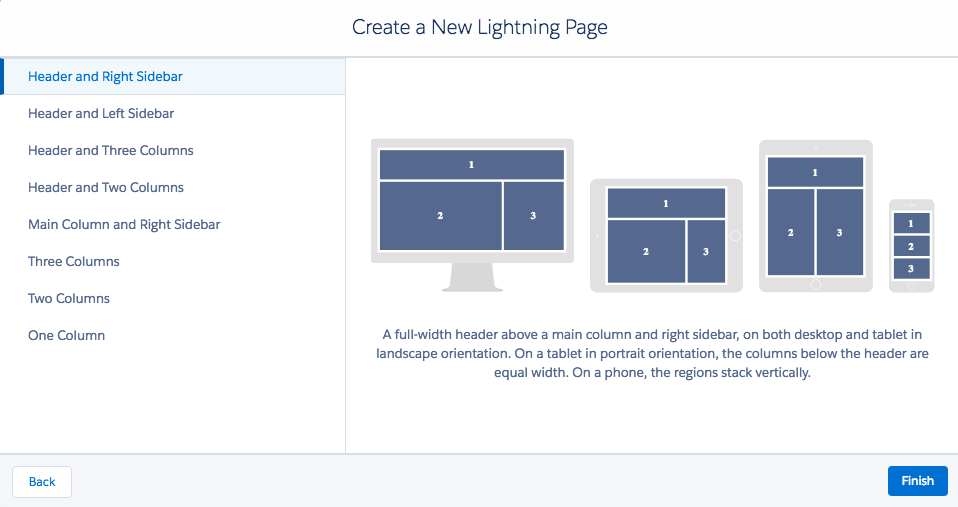Select the One Column layout

(173, 335)
